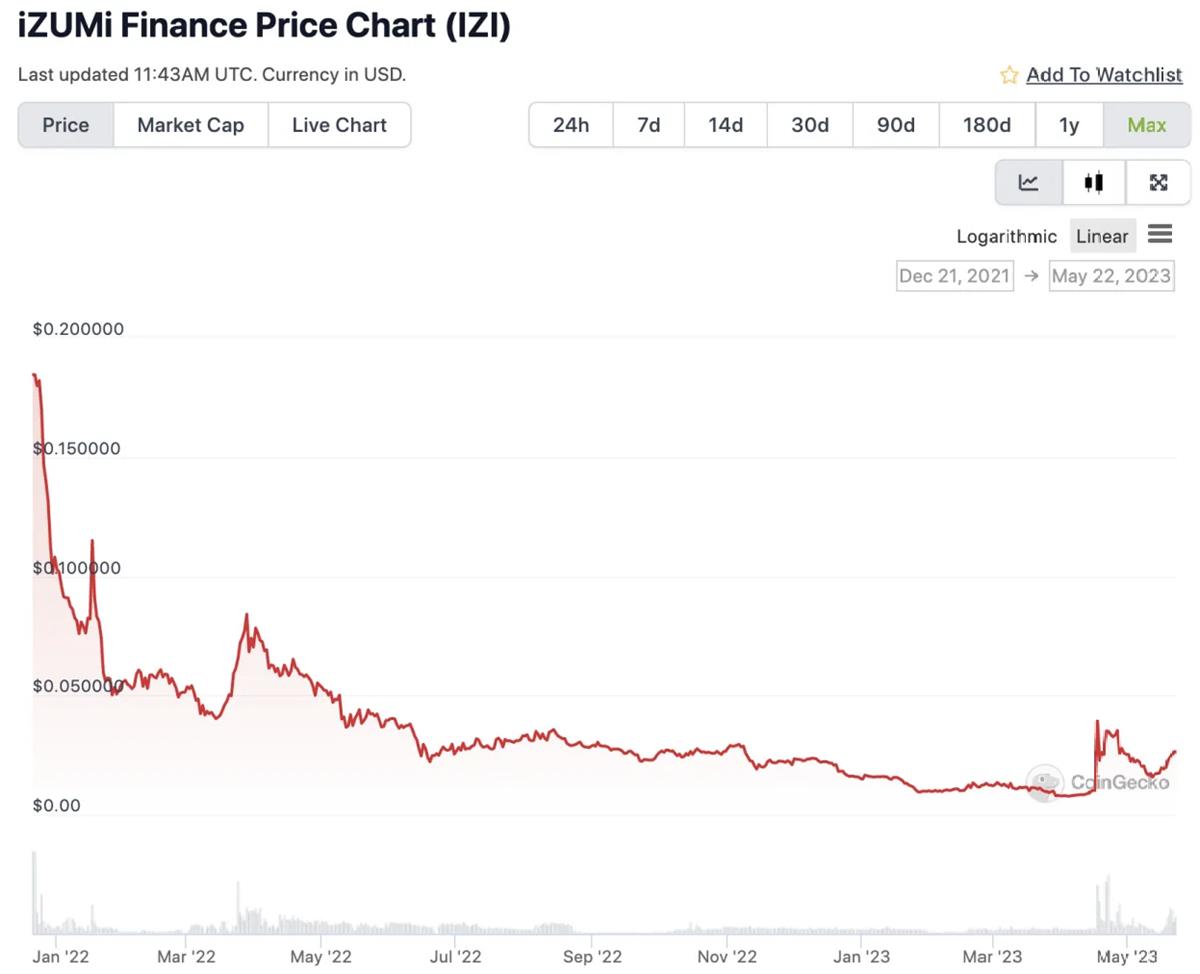Open the Price tab

click(66, 125)
